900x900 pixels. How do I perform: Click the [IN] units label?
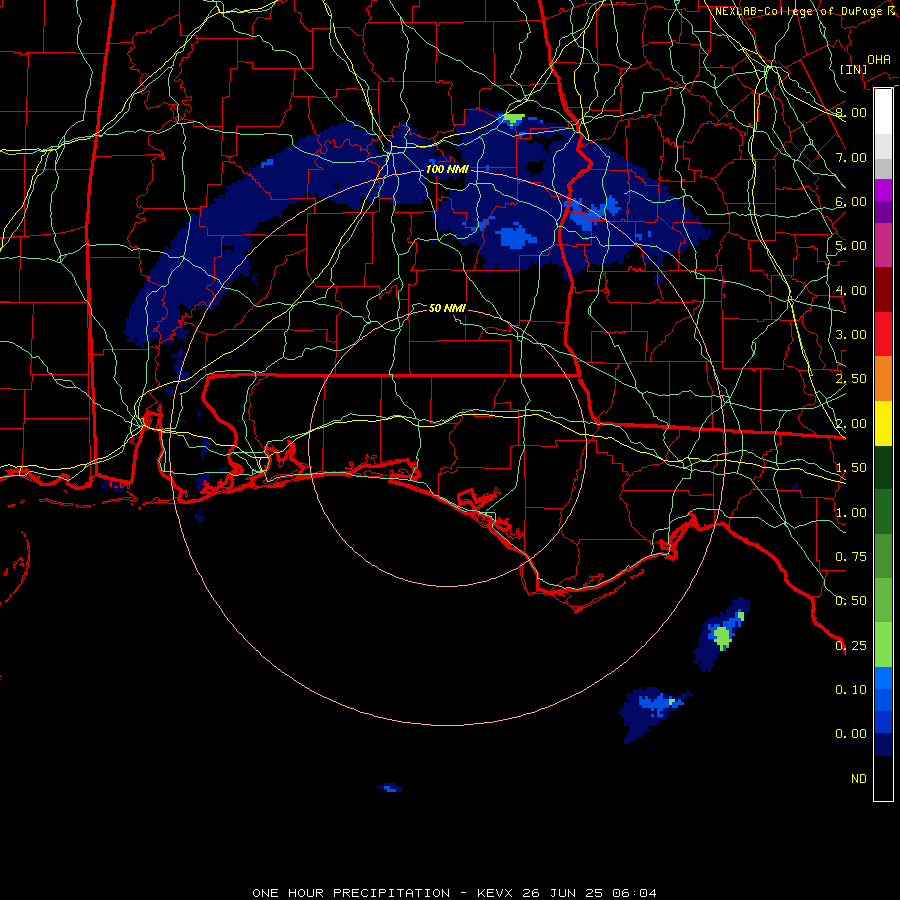tap(853, 69)
